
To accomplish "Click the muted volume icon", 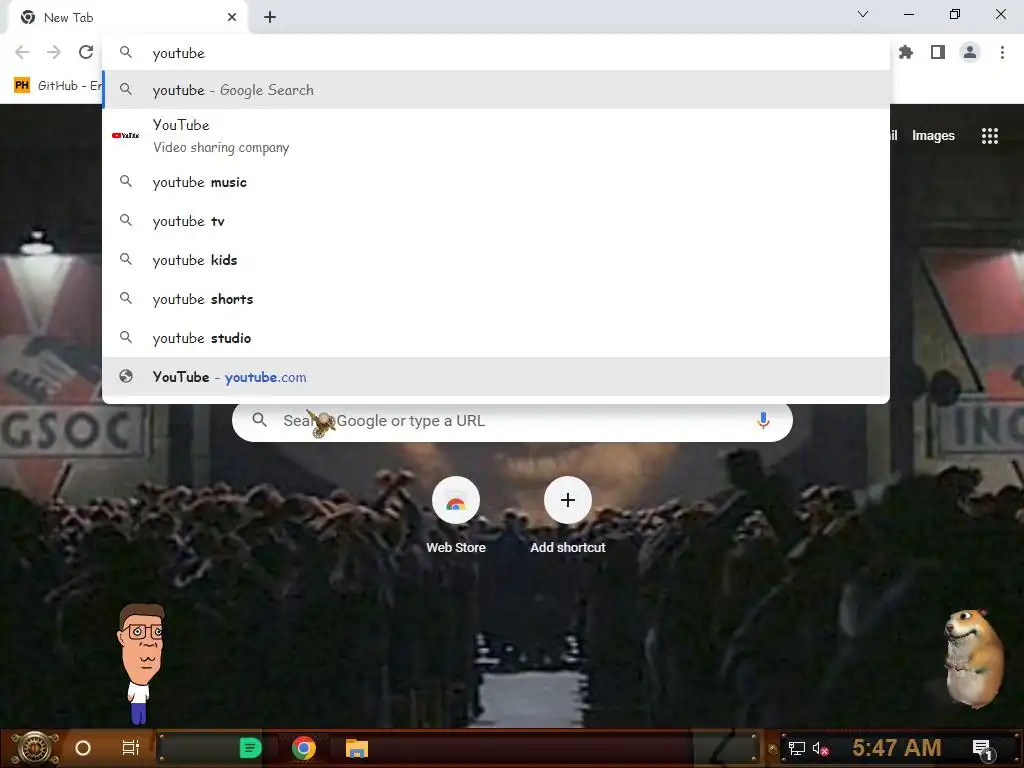I will [x=820, y=748].
